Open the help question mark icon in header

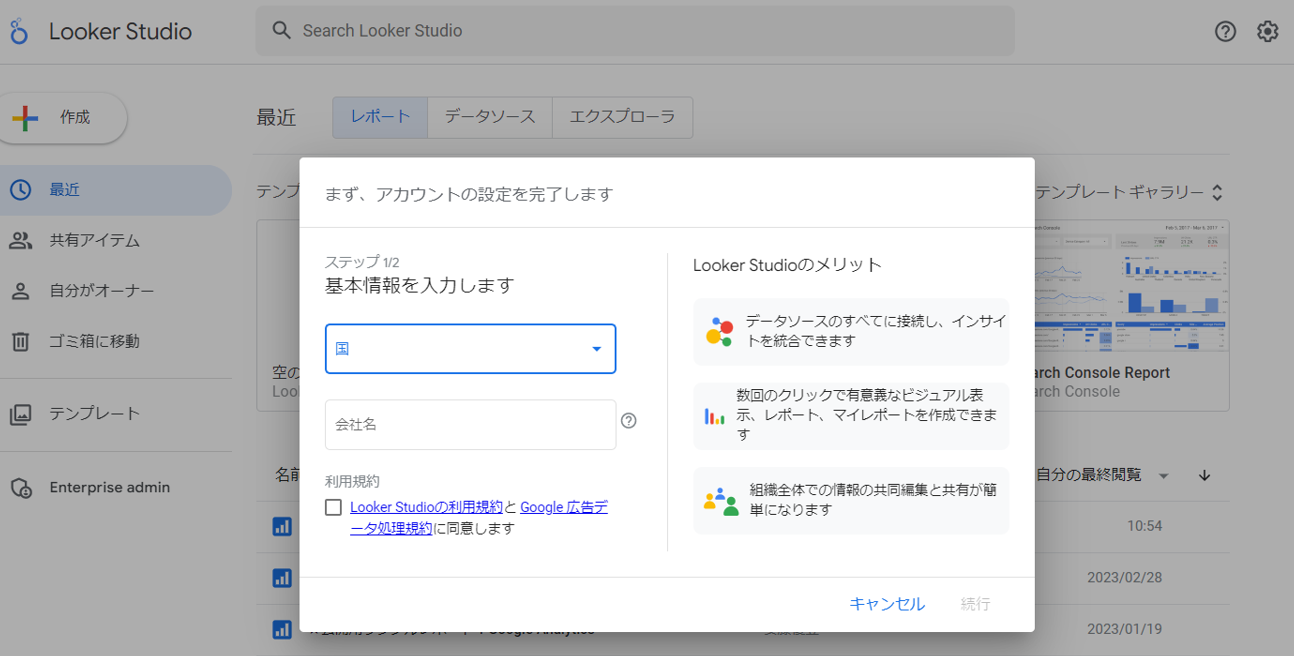coord(1225,31)
